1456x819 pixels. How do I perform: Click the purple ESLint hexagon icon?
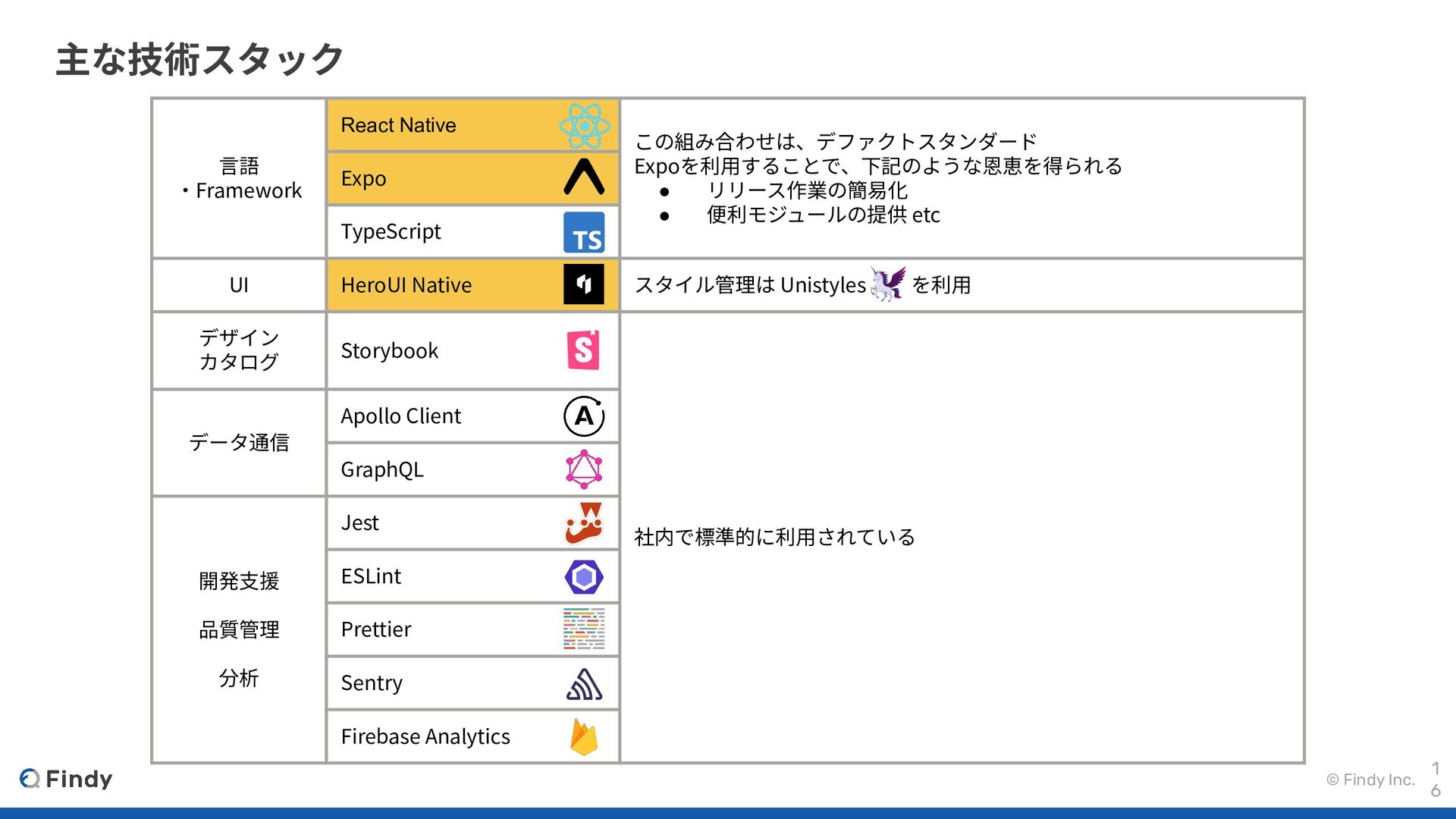tap(584, 577)
